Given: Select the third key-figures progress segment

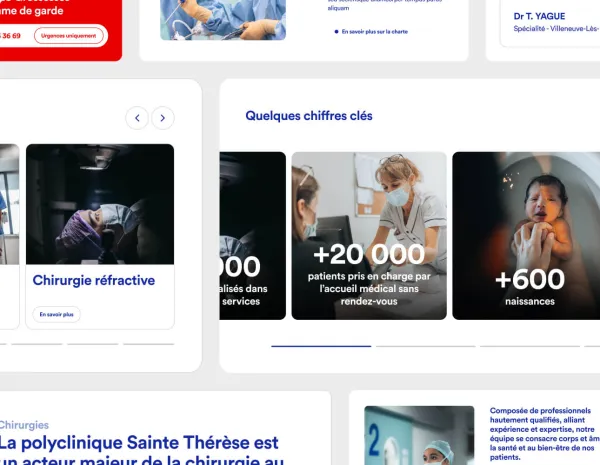Looking at the screenshot, I should [530, 346].
